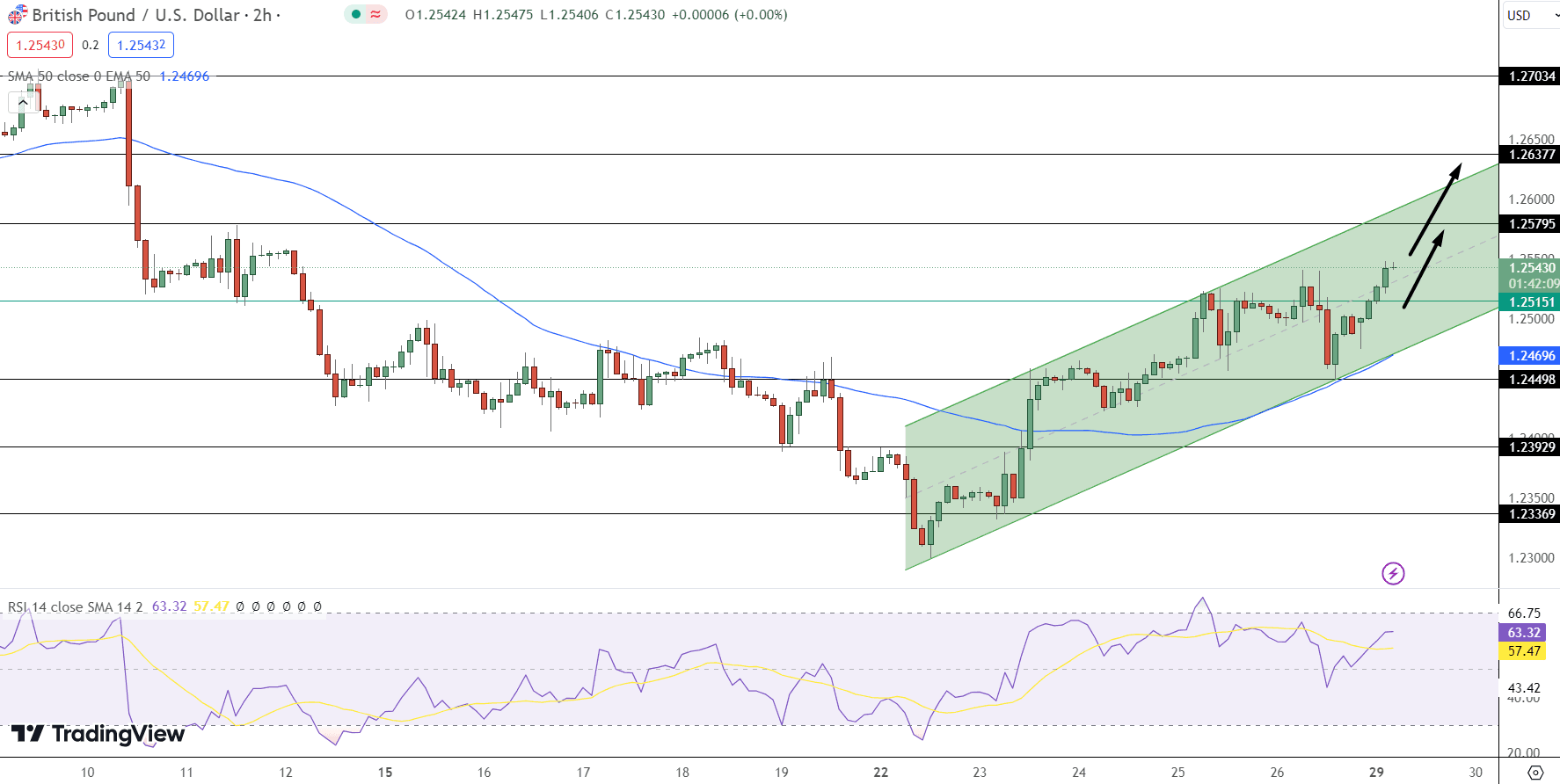Click the change value +0.00006 (+0.00%)
1560x784 pixels.
coord(730,15)
